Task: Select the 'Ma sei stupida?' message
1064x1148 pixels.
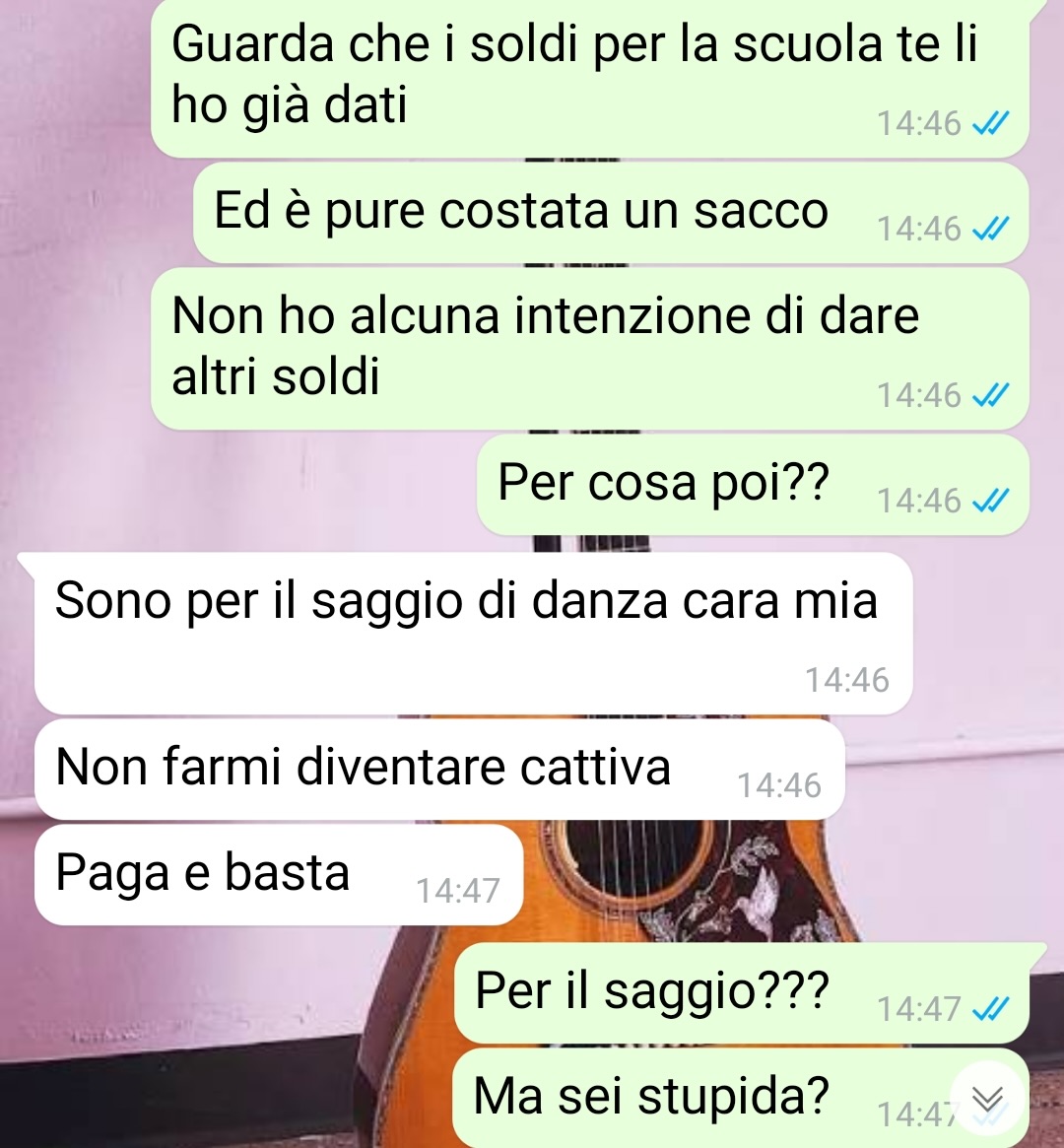Action: coord(741,1098)
